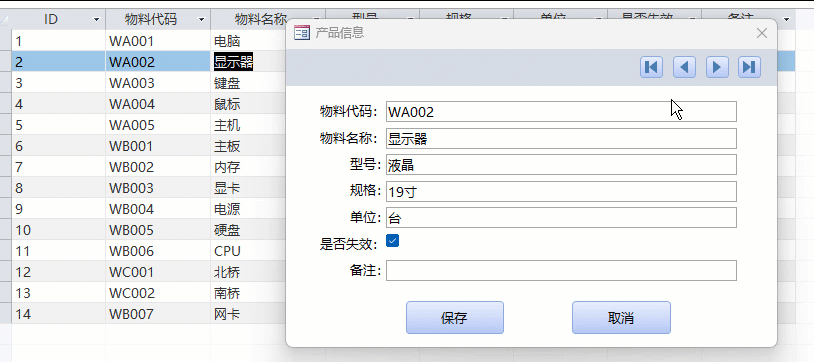This screenshot has height=362, width=814.
Task: Focus the empty 备注 field
Action: (561, 271)
